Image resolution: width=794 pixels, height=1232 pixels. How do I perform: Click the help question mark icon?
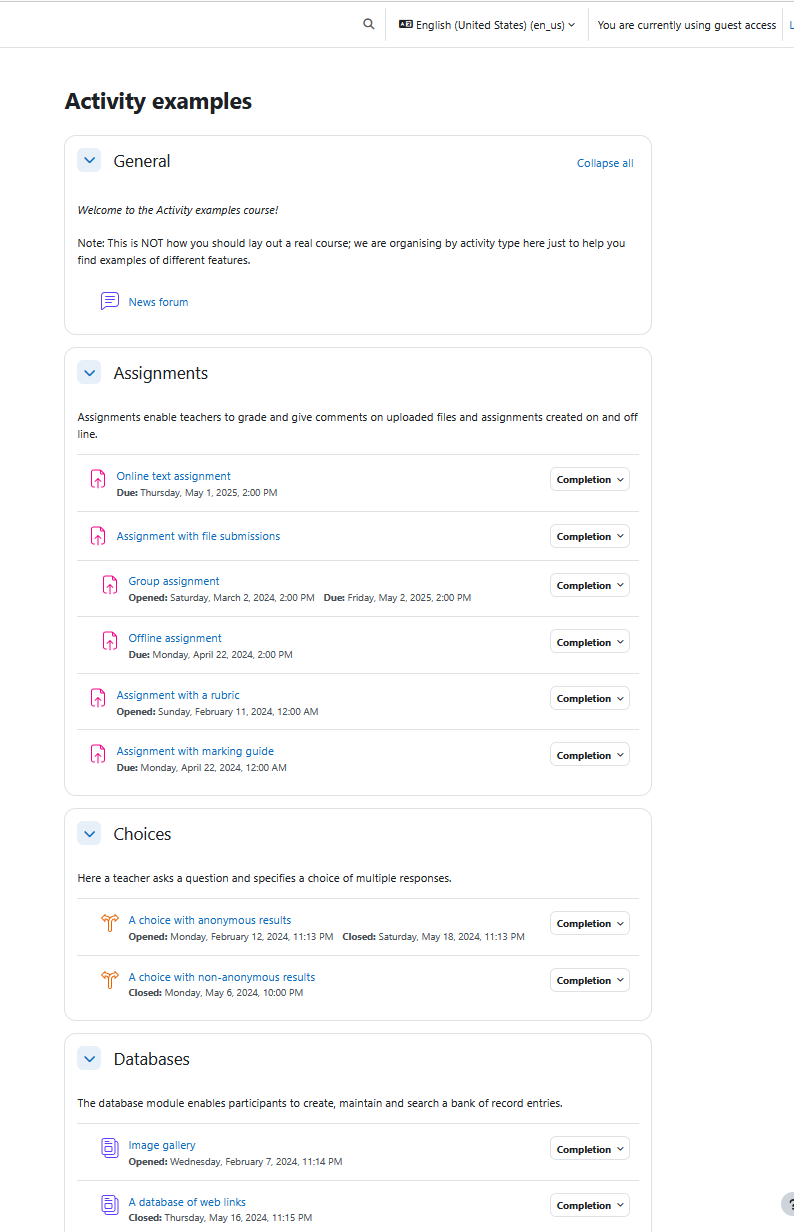tap(788, 1204)
